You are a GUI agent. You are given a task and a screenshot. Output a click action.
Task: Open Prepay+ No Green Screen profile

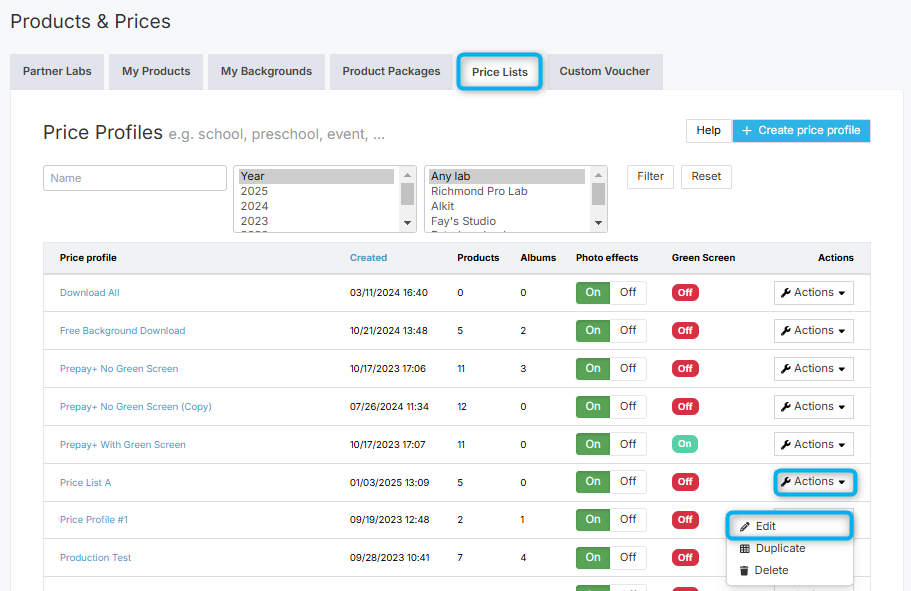(119, 368)
